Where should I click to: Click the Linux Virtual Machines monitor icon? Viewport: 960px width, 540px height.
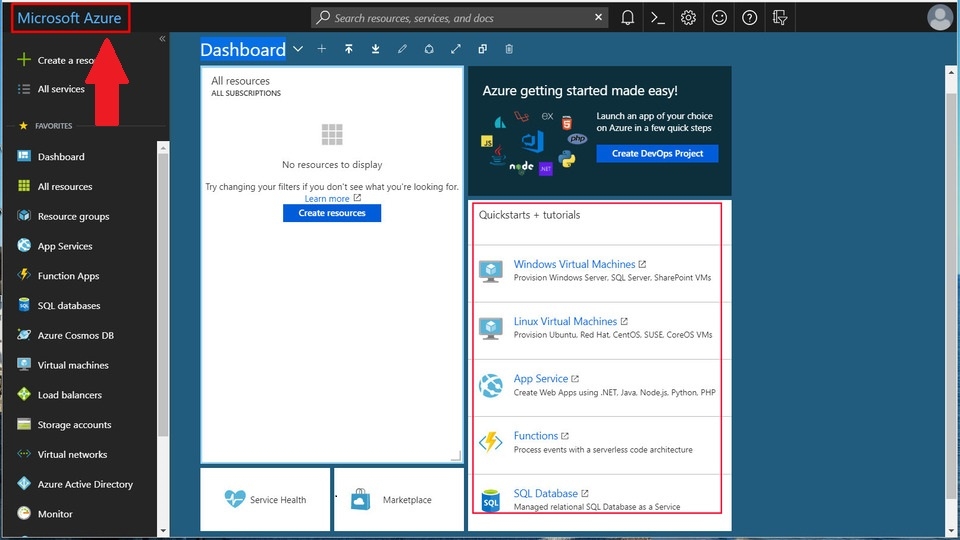click(x=490, y=328)
